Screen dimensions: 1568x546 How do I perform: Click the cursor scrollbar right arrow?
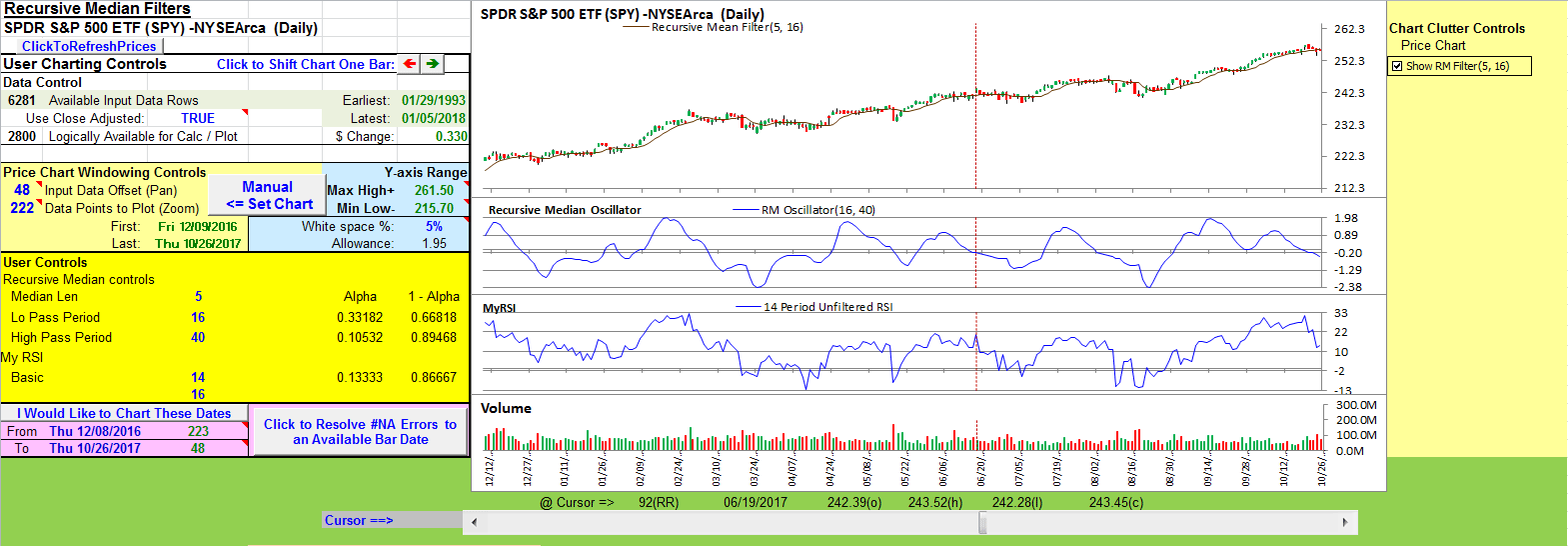pos(1345,522)
